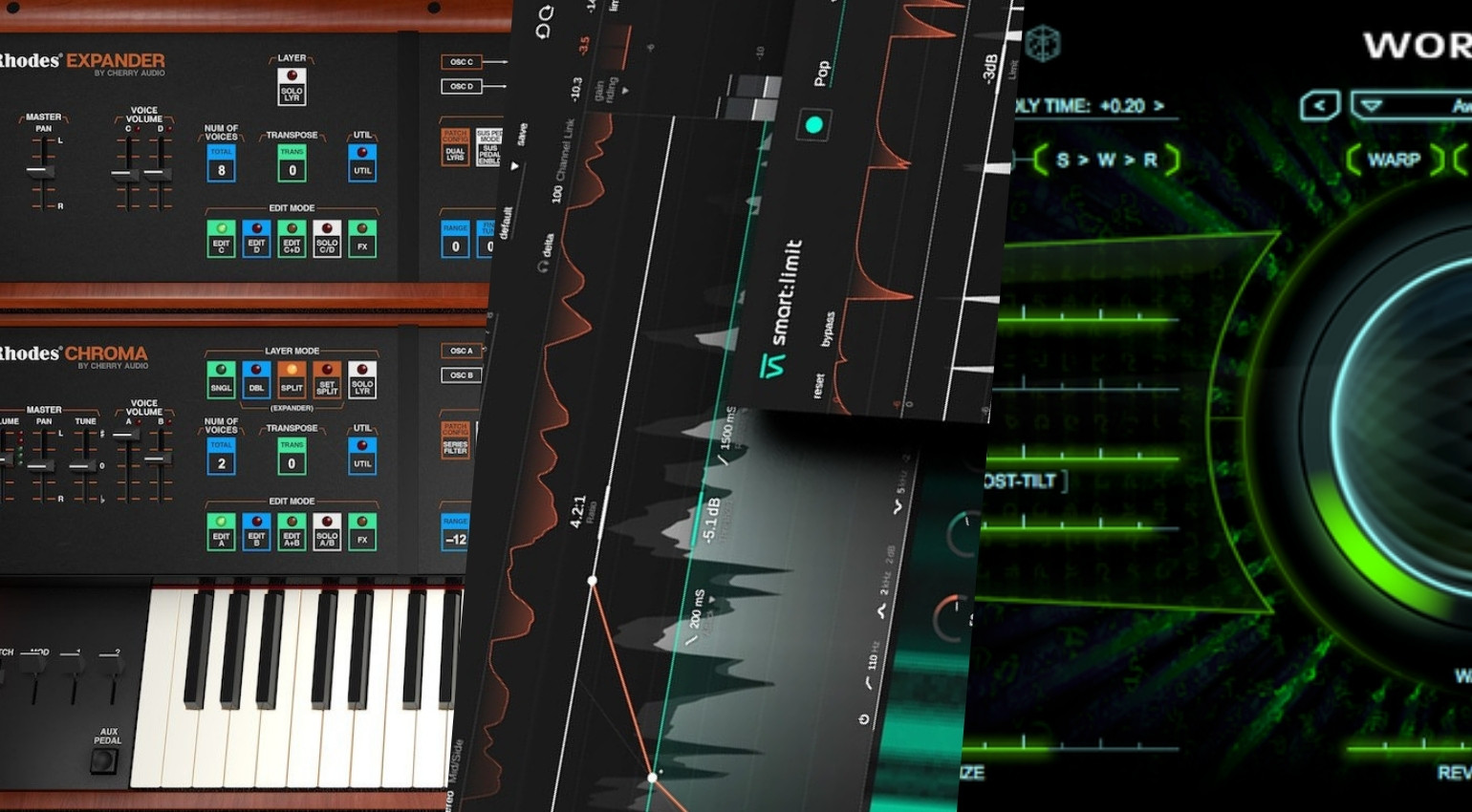Switch to EDIT A+B mode on Chroma
The height and width of the screenshot is (812, 1472).
coord(292,531)
